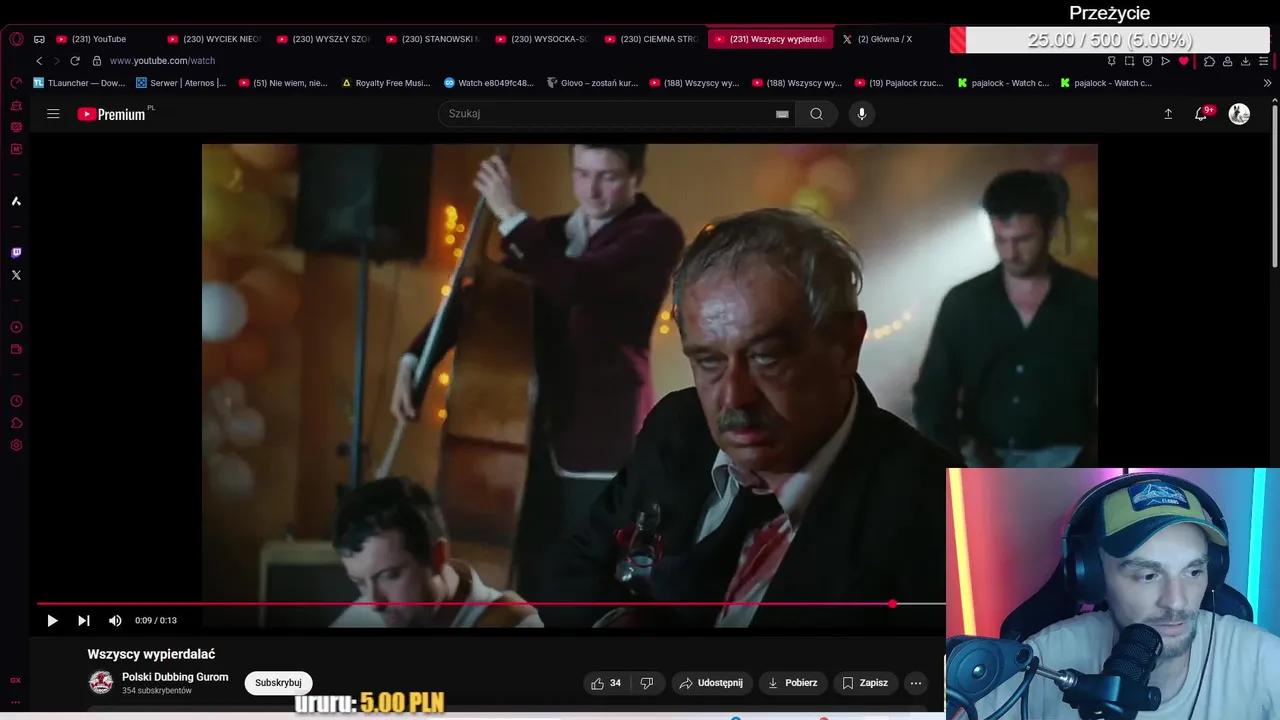Click the pinboard pin toolbar icon
1280x720 pixels.
point(1111,61)
